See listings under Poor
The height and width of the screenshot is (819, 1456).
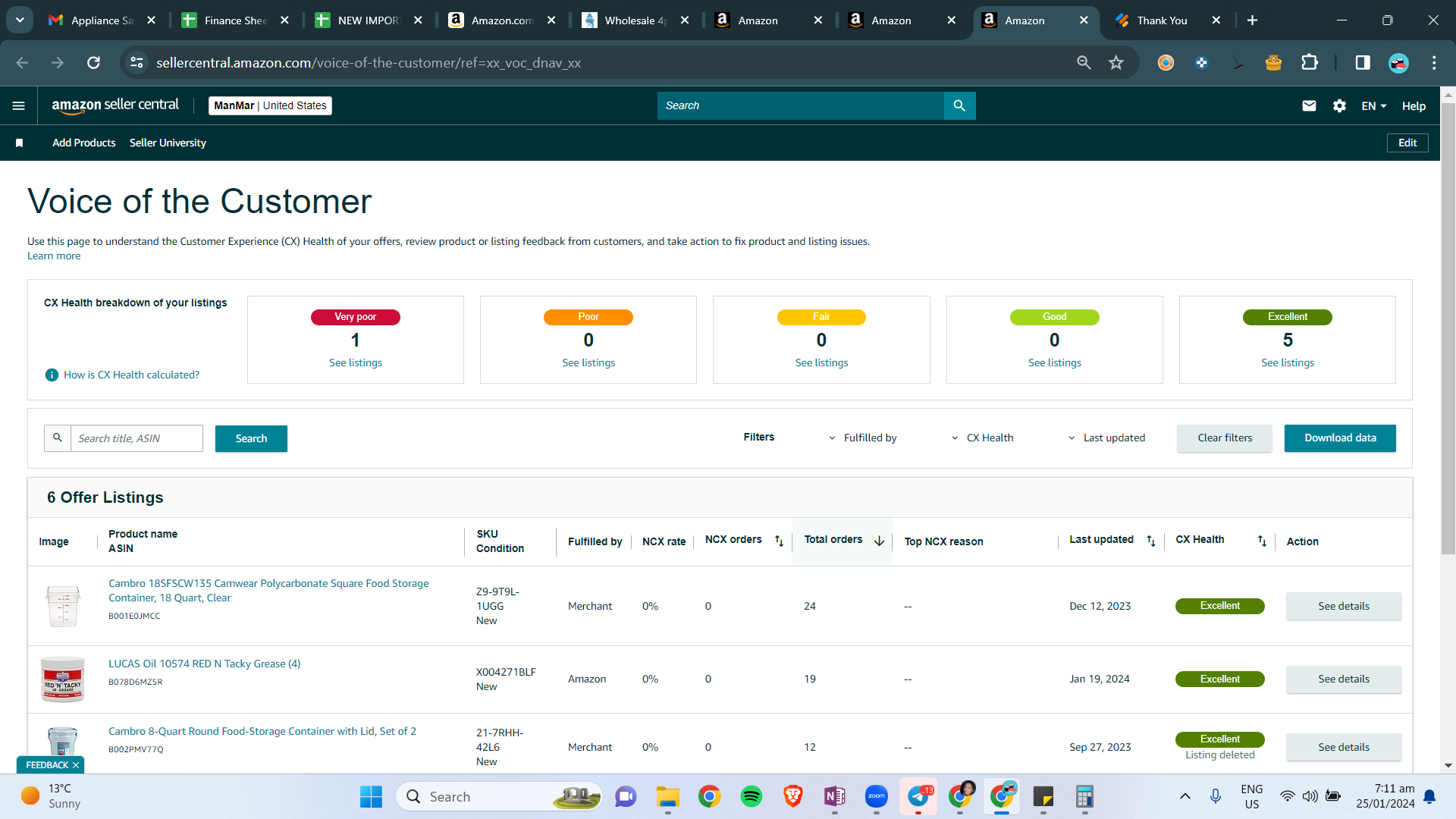588,362
